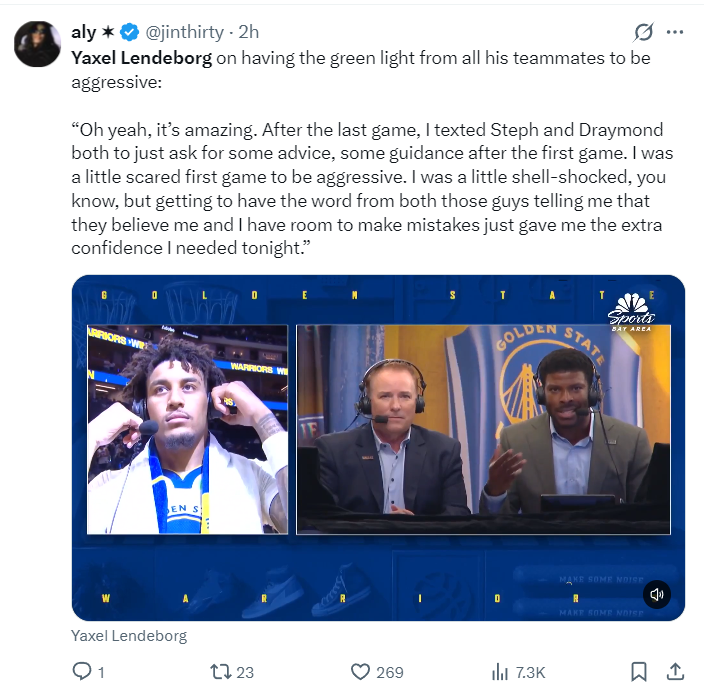The width and height of the screenshot is (704, 691).
Task: Click the 269 likes count
Action: [390, 673]
